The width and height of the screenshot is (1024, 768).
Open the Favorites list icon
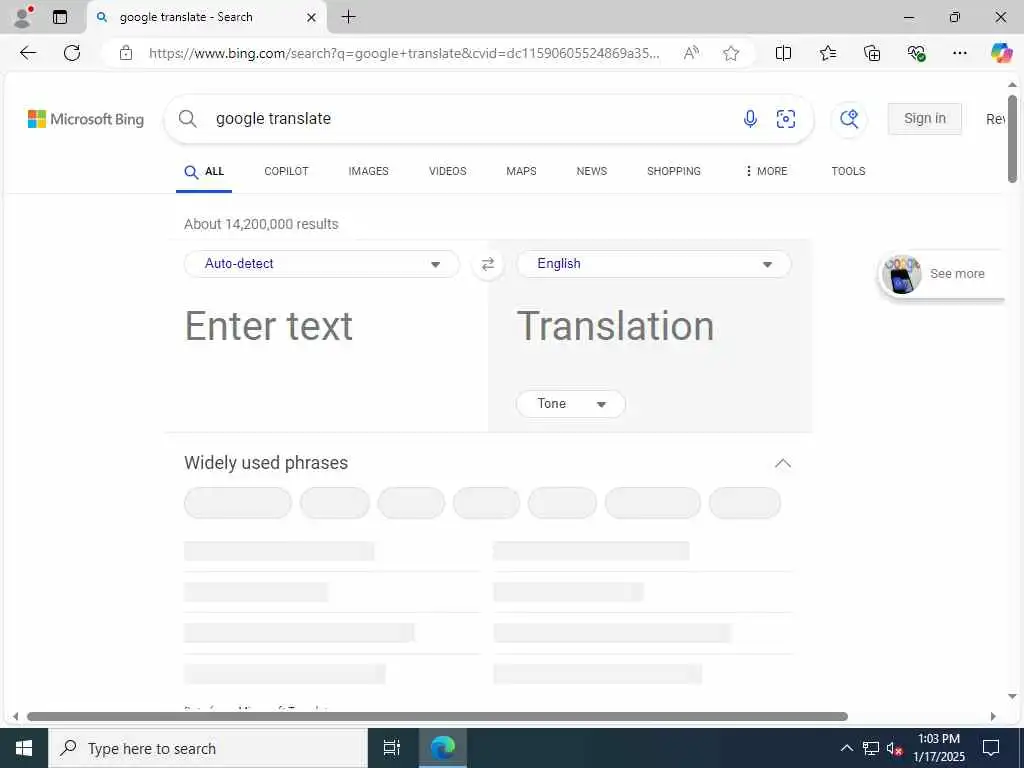click(827, 53)
